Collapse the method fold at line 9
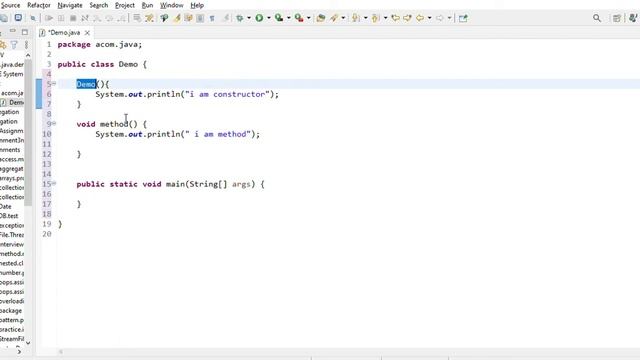Screen dimensions: 640x360 54,123
